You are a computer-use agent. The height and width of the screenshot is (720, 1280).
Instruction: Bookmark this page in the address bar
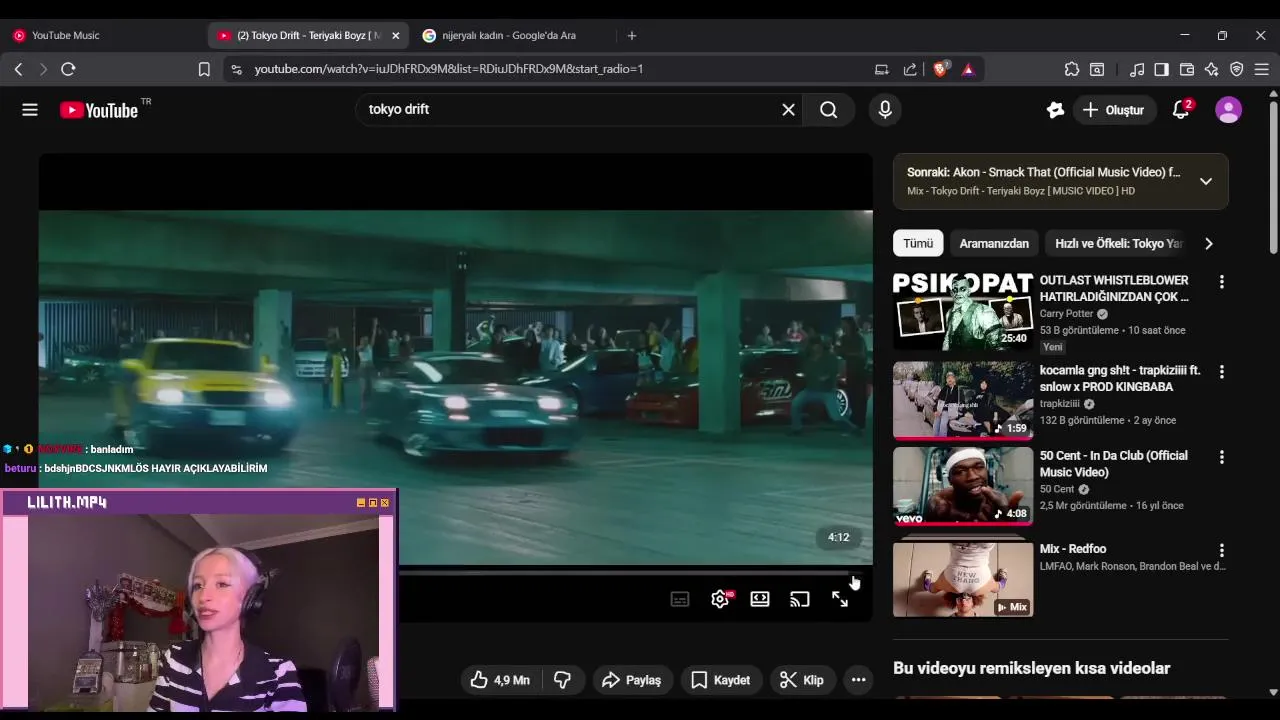[x=204, y=69]
